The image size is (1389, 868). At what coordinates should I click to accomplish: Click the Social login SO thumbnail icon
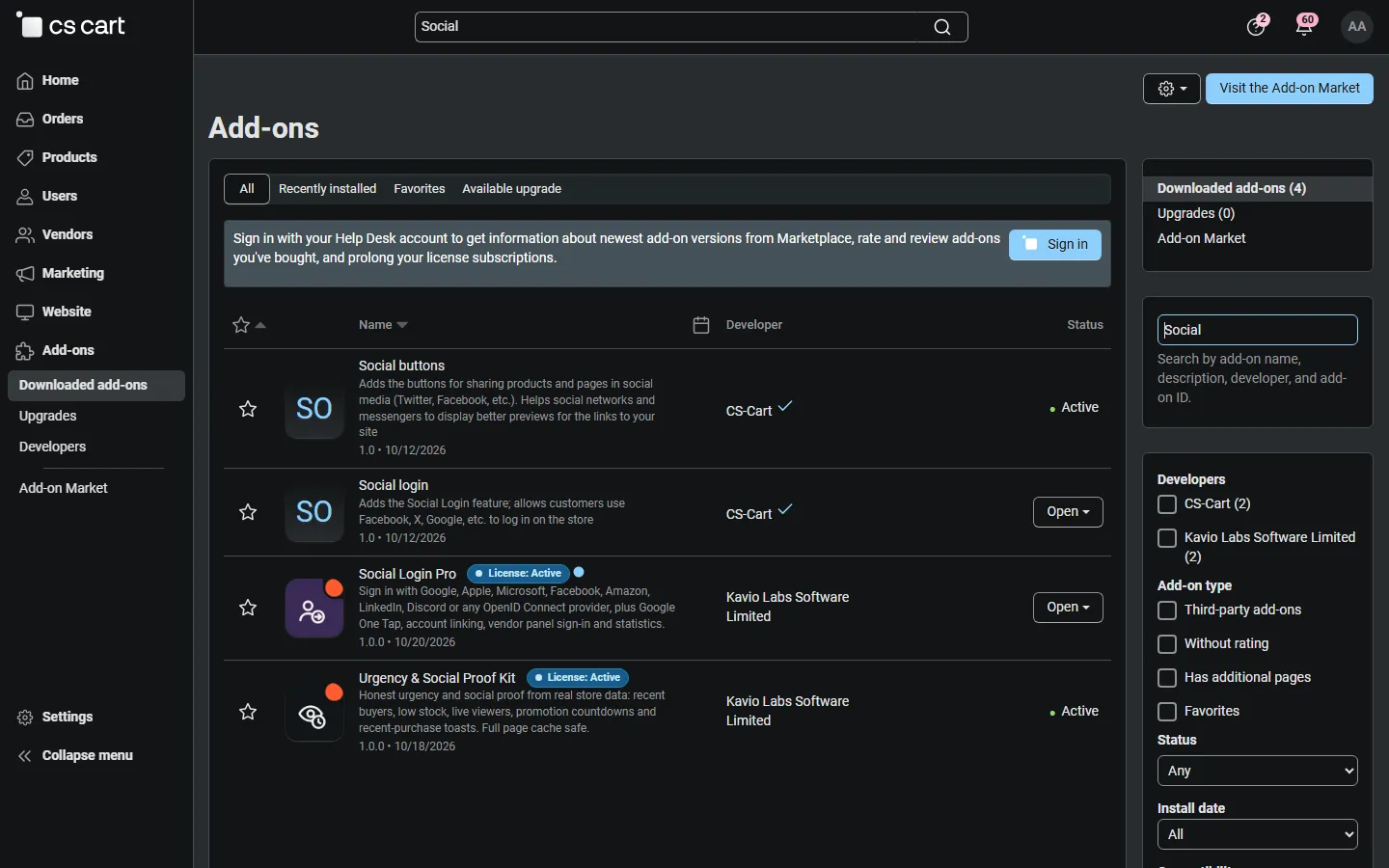tap(314, 512)
